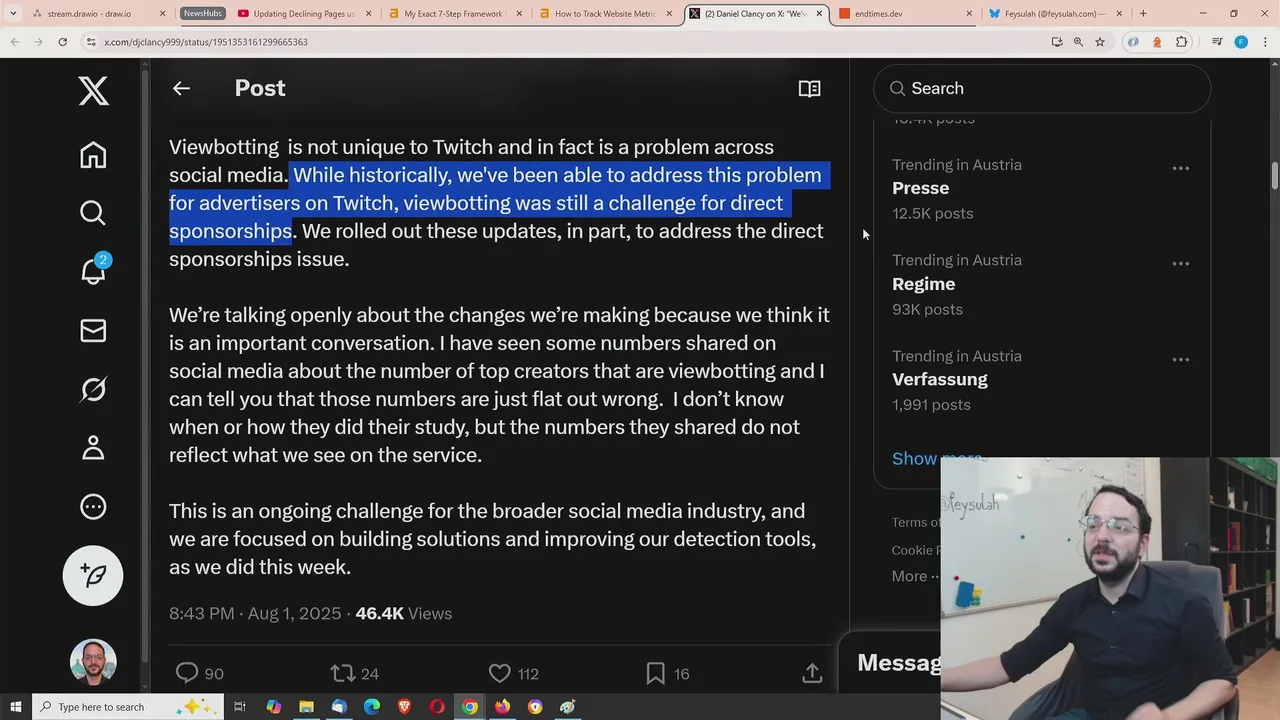Open the X logo home link
Viewport: 1280px width, 720px height.
coord(93,91)
